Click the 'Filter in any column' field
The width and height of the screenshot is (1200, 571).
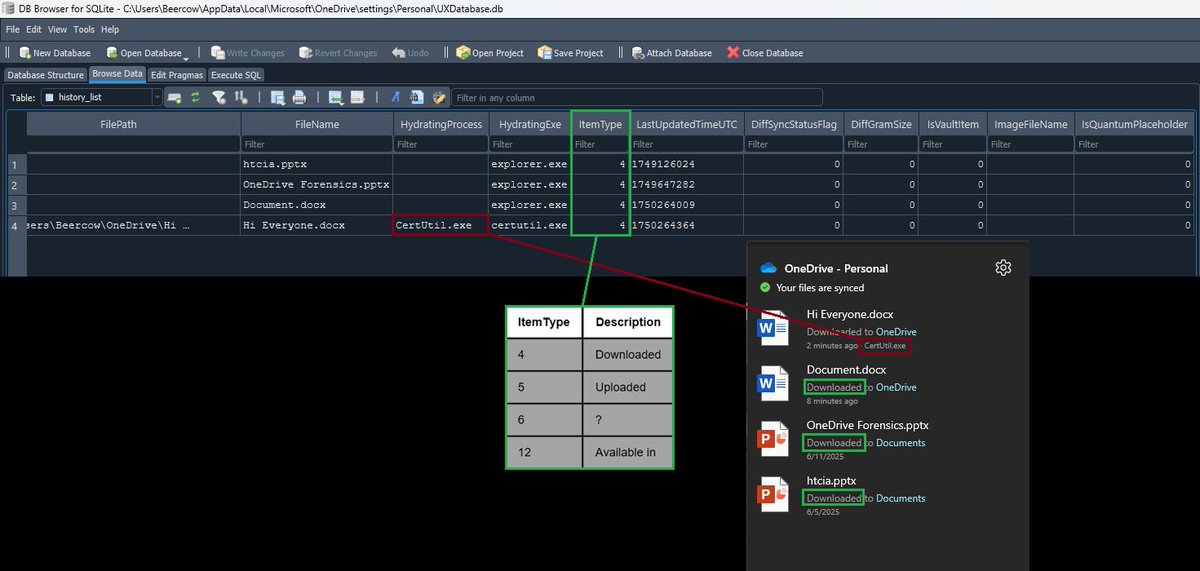637,97
